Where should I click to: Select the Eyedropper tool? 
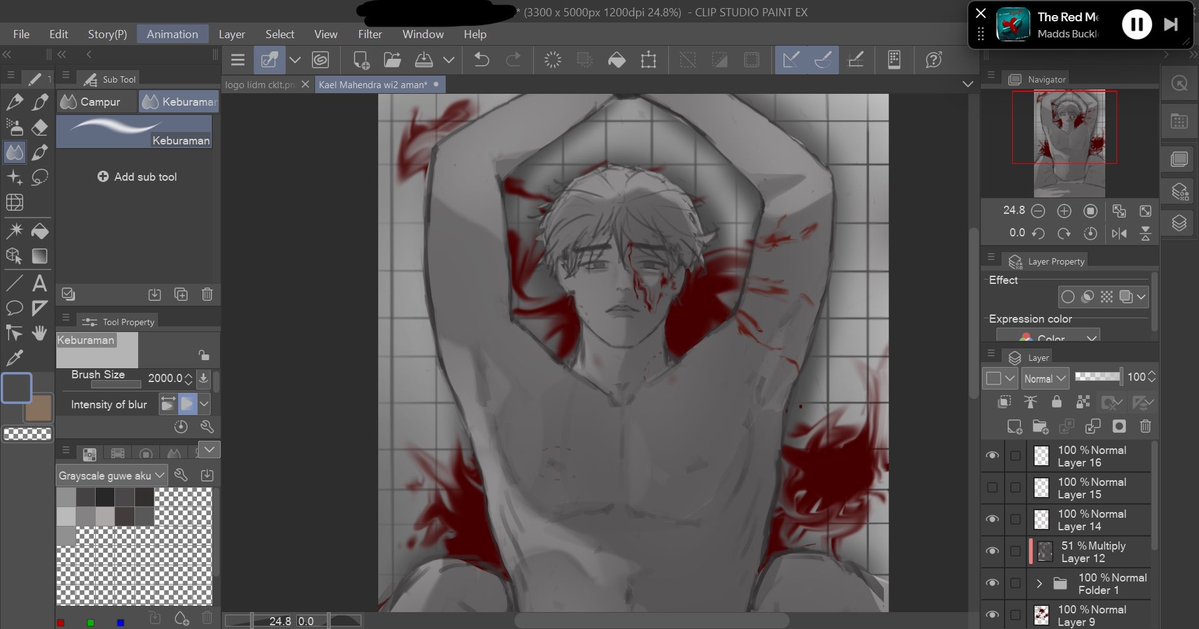tap(15, 358)
